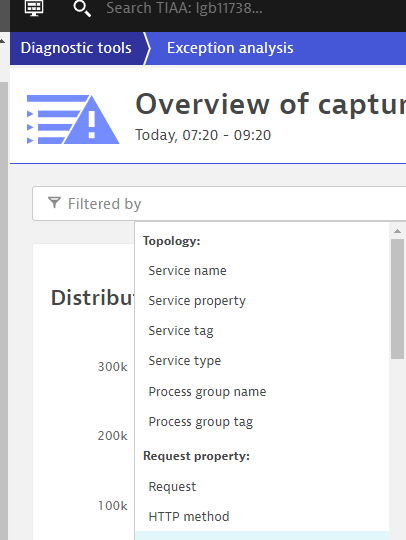Image resolution: width=406 pixels, height=540 pixels.
Task: Click the Filtered by filter field
Action: (x=219, y=204)
